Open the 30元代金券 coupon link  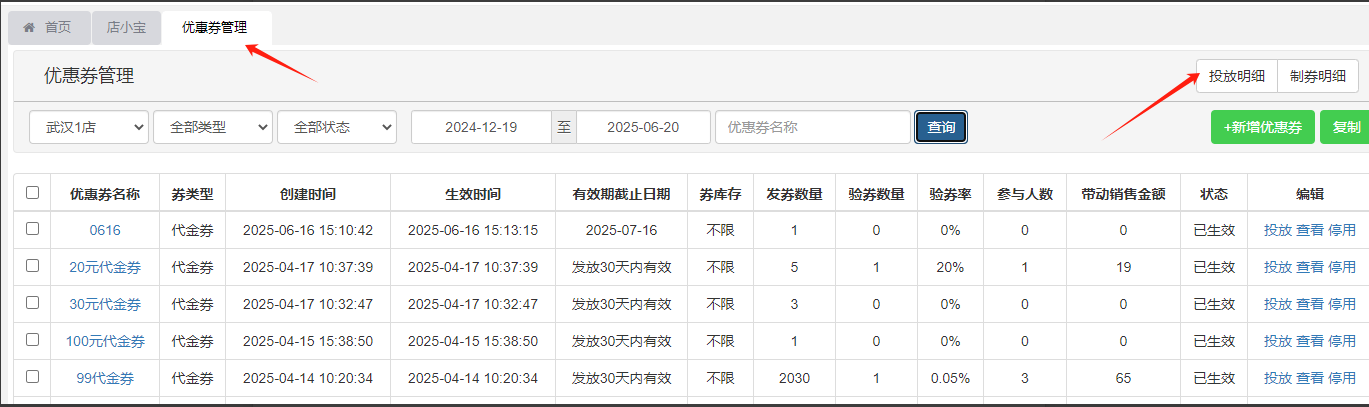tap(105, 304)
